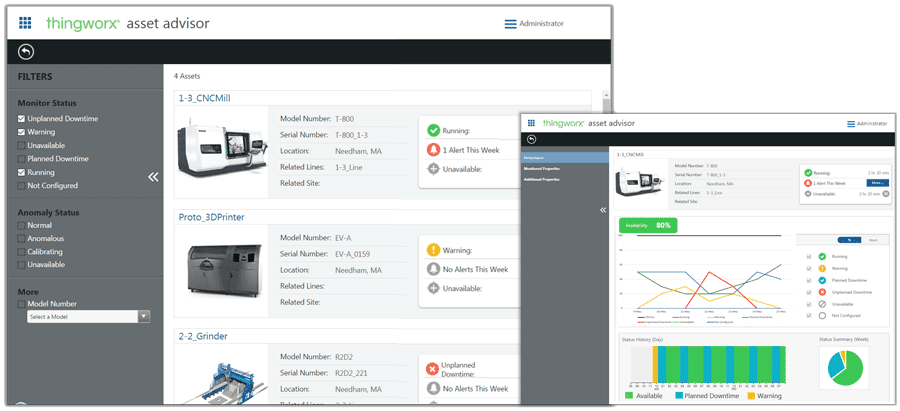This screenshot has width=900, height=411.
Task: Collapse the detail window sidebar with the chevron
Action: click(x=603, y=210)
